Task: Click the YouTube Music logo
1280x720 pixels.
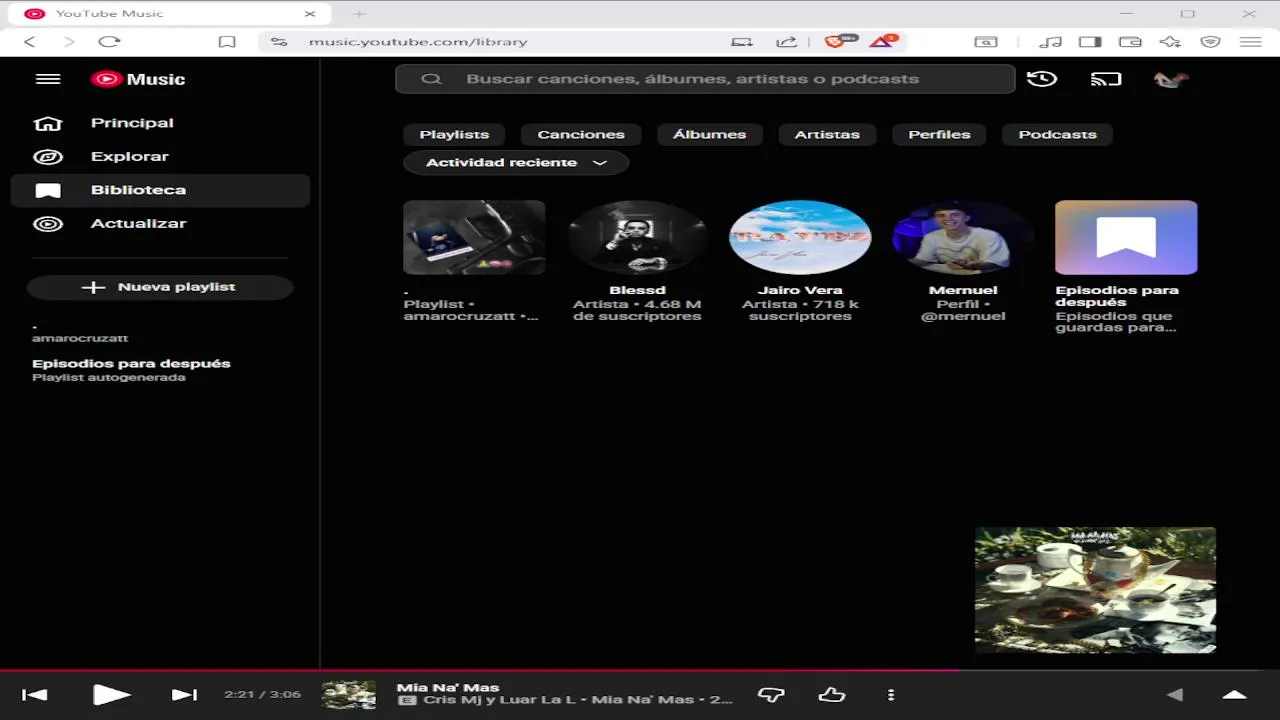Action: point(138,79)
